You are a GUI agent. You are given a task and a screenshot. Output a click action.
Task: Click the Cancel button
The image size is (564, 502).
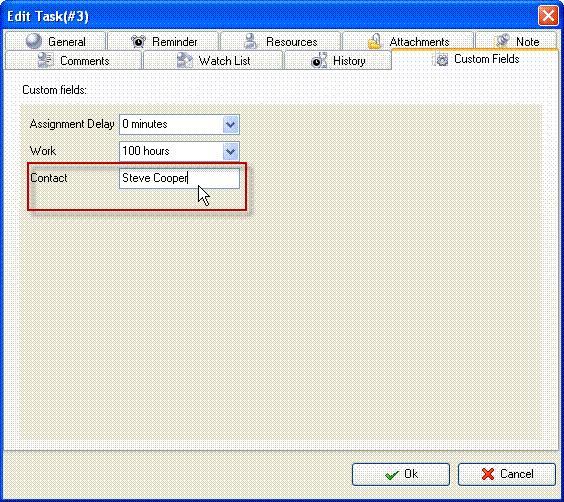pos(507,474)
